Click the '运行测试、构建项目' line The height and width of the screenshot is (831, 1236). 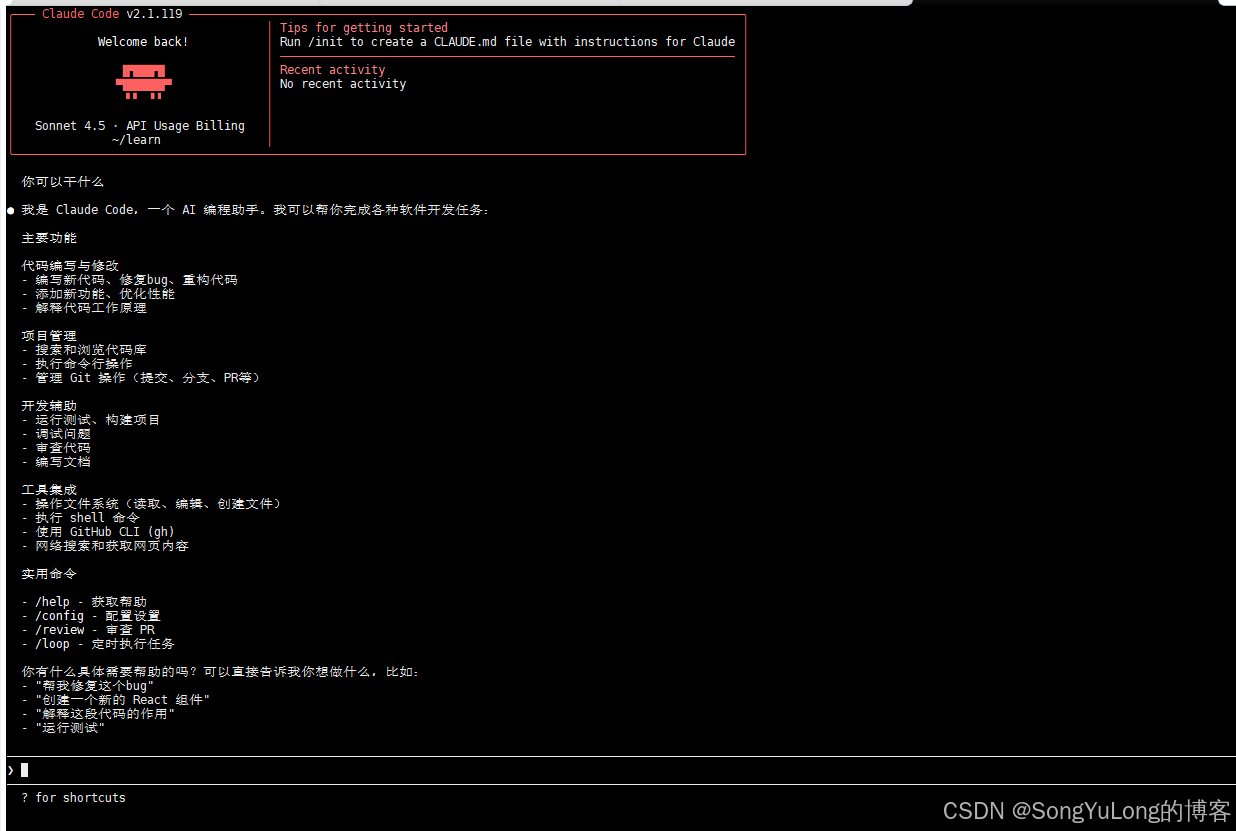coord(91,420)
